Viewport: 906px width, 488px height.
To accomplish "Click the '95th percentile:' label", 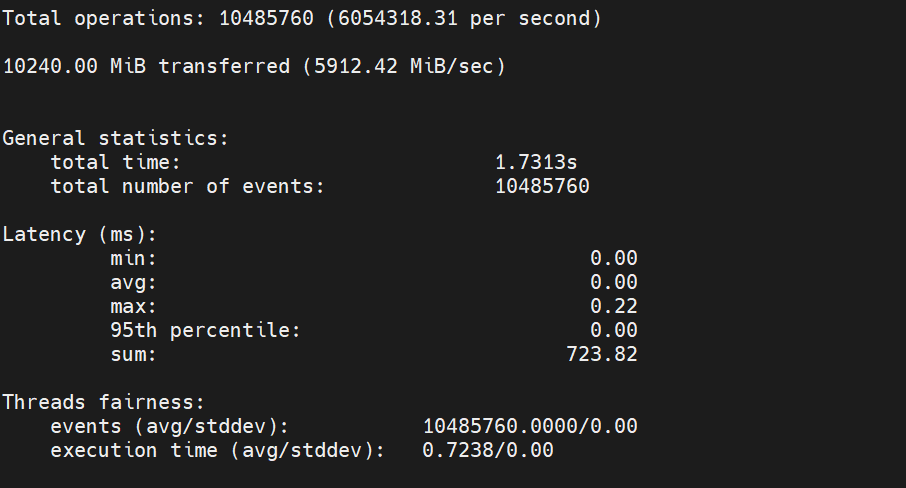I will tap(206, 330).
